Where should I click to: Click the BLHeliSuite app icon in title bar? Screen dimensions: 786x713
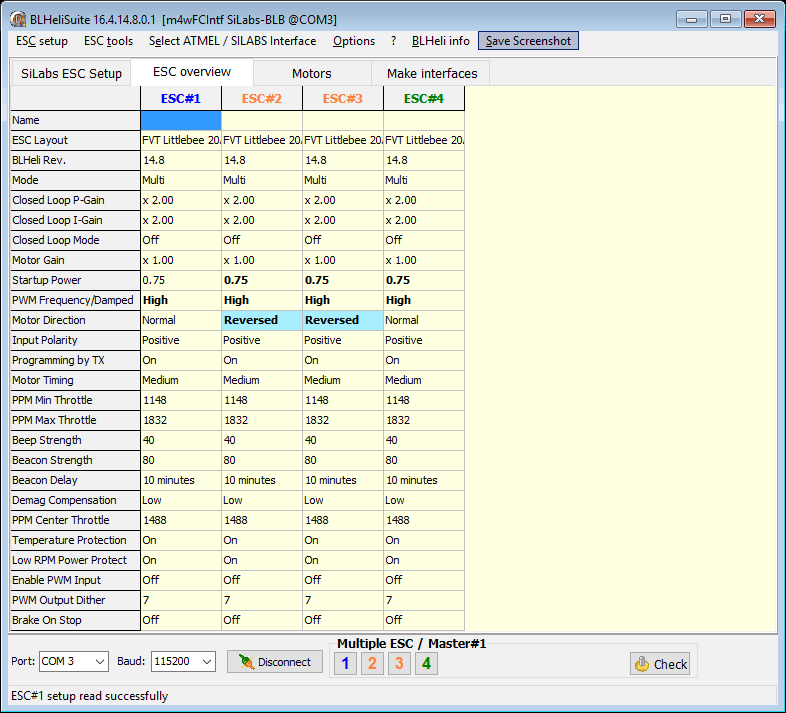click(17, 19)
